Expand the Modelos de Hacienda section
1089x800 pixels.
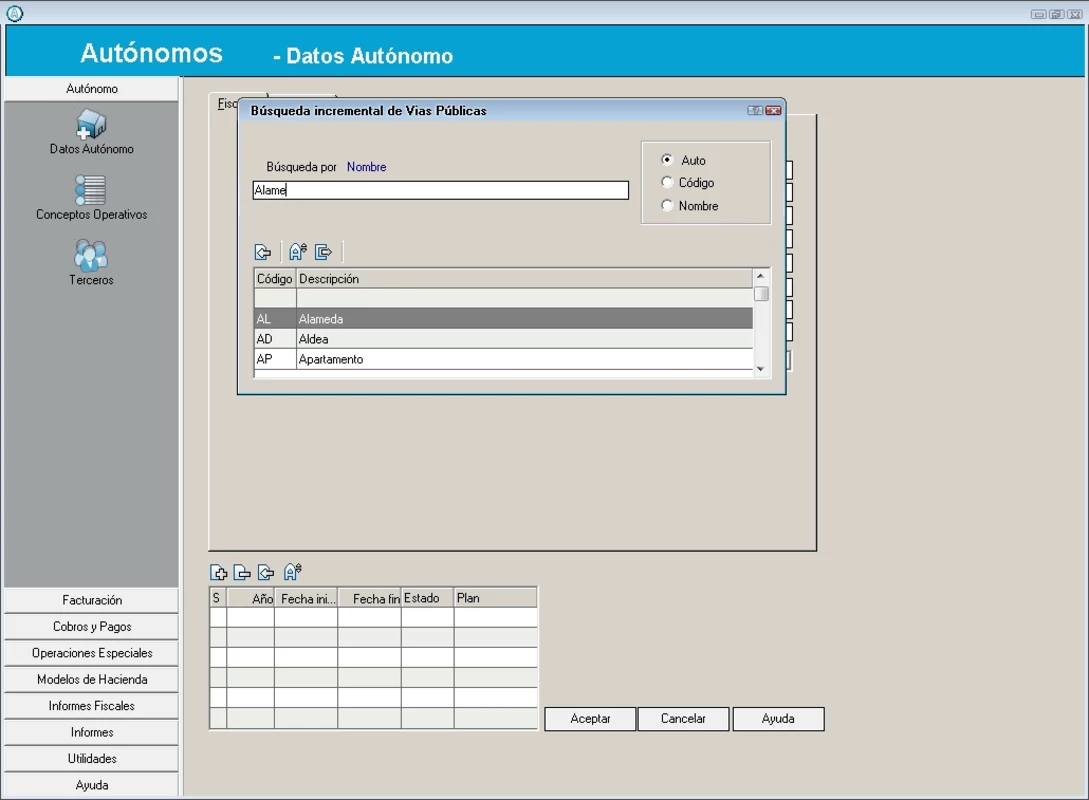pos(92,679)
